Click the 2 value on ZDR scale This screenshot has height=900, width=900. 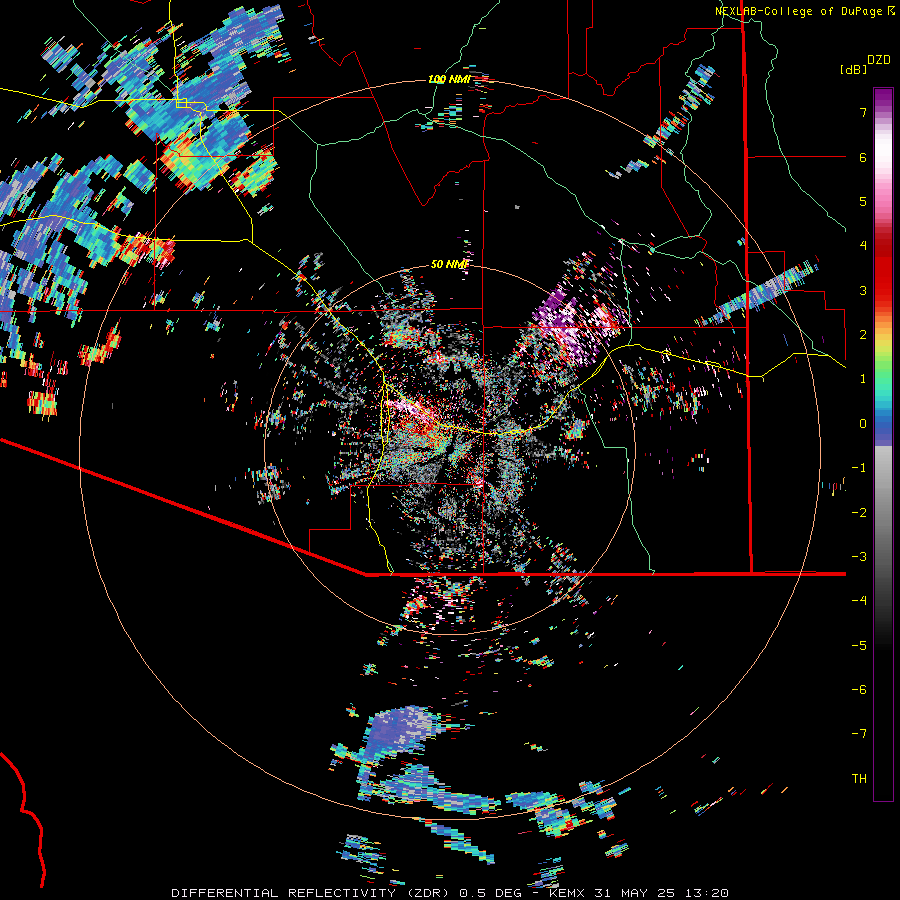click(x=863, y=335)
